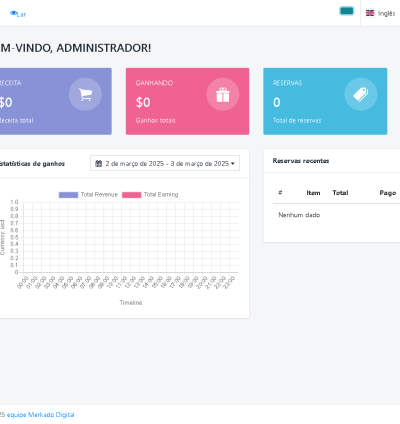400x424 pixels.
Task: Click the Pago column header
Action: pyautogui.click(x=388, y=193)
